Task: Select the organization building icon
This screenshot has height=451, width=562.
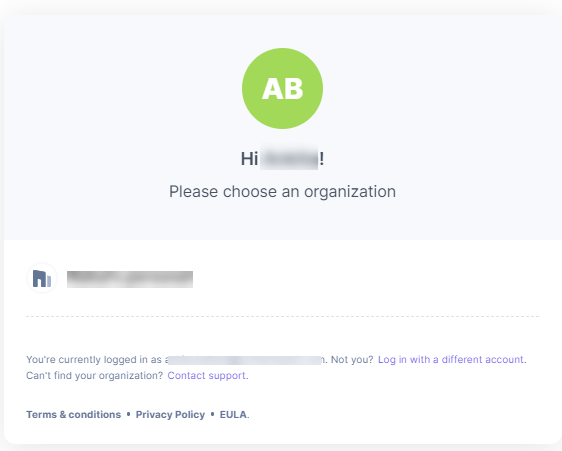Action: 42,278
